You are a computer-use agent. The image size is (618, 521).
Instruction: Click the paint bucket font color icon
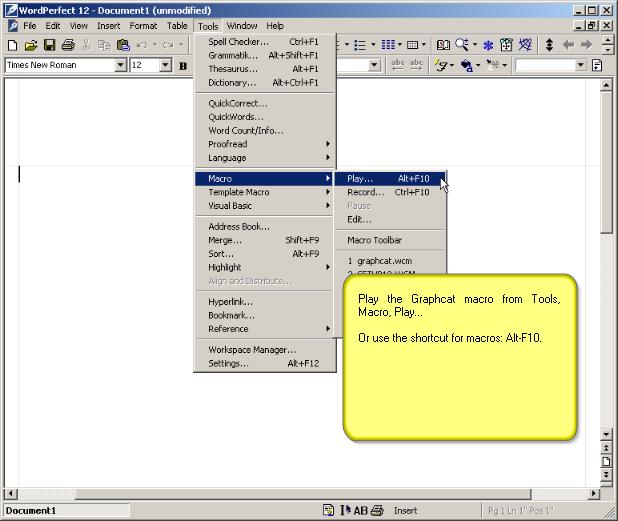[x=467, y=65]
